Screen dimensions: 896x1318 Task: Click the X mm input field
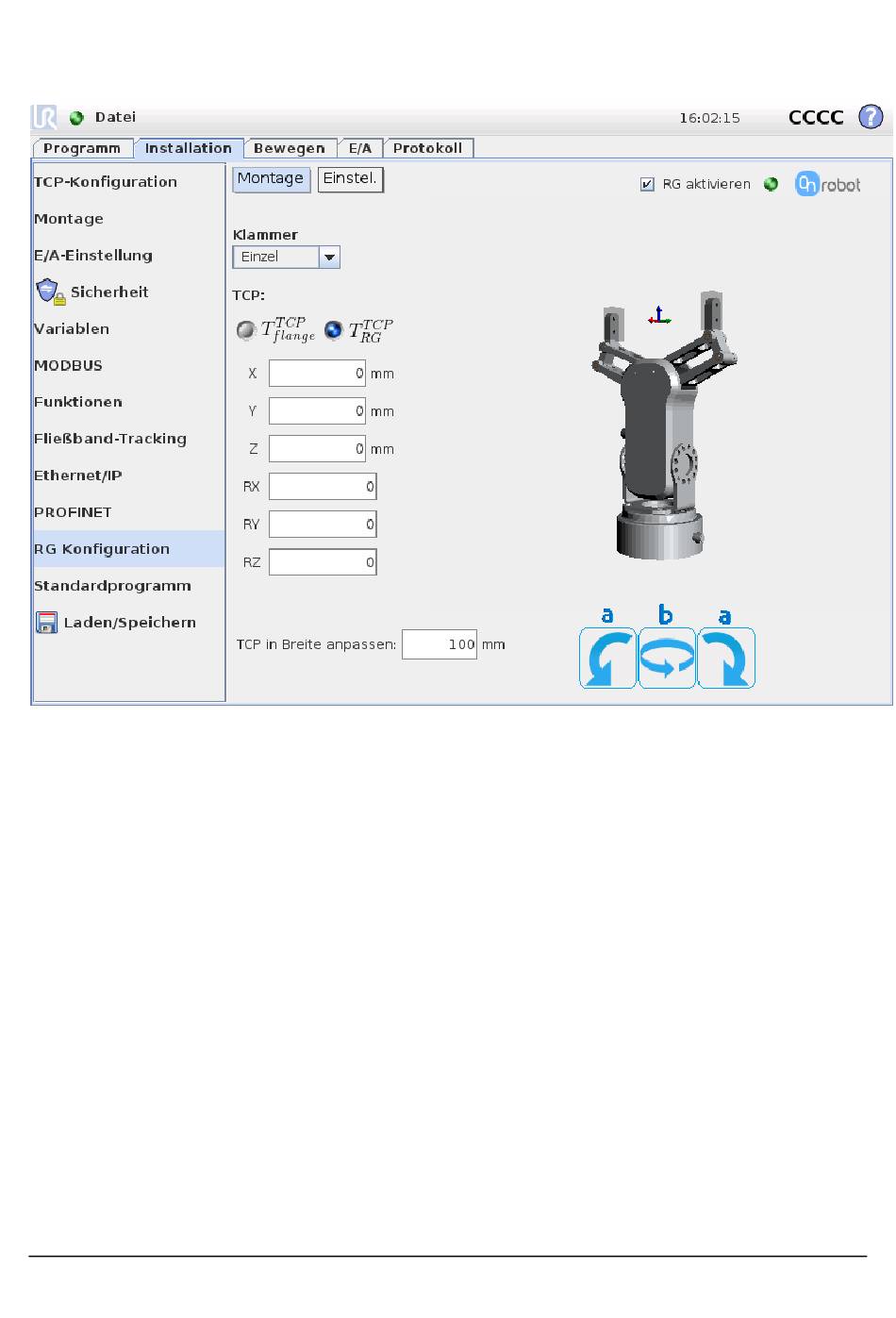click(317, 374)
